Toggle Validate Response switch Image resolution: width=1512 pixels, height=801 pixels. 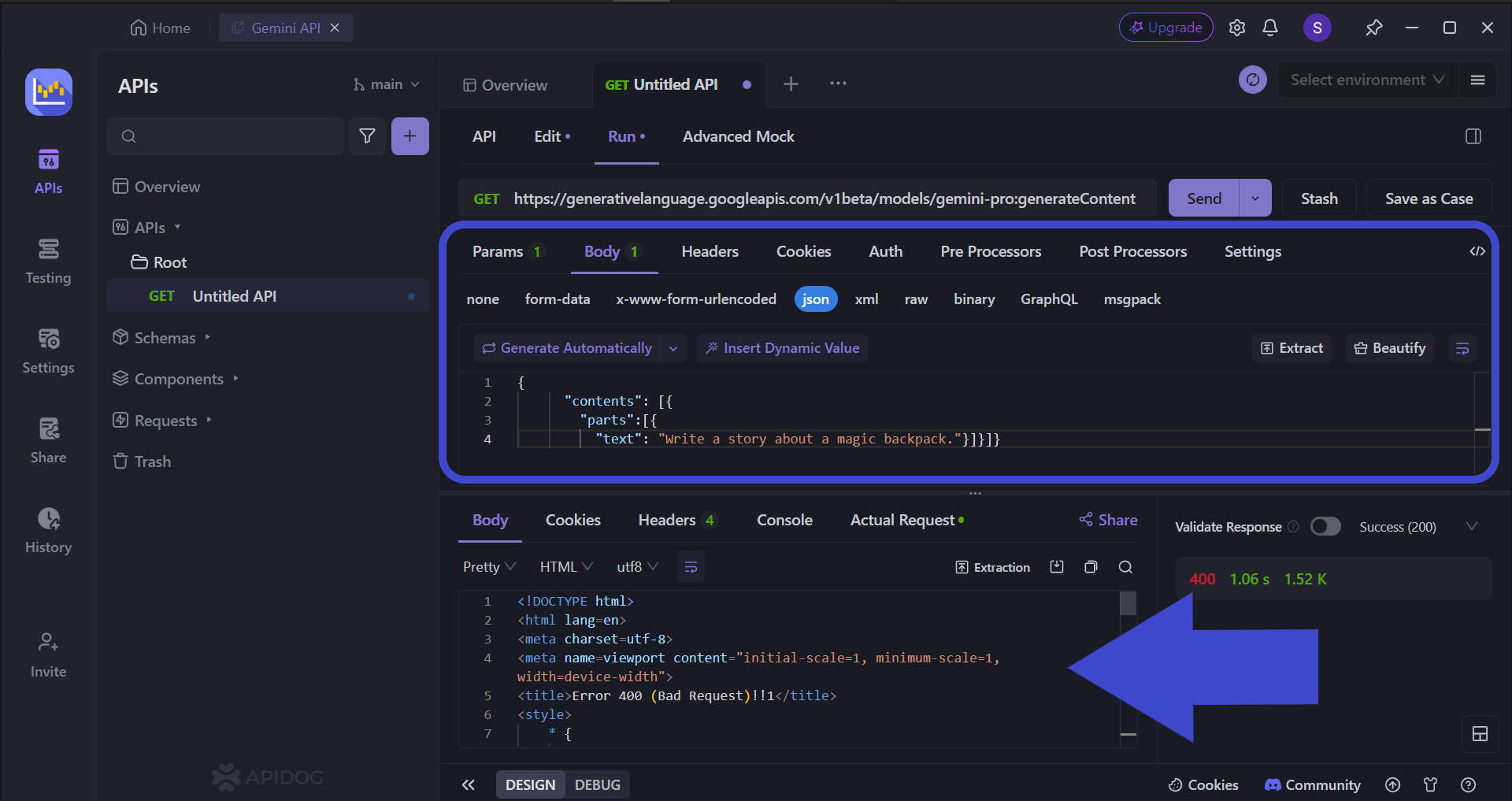pos(1325,526)
